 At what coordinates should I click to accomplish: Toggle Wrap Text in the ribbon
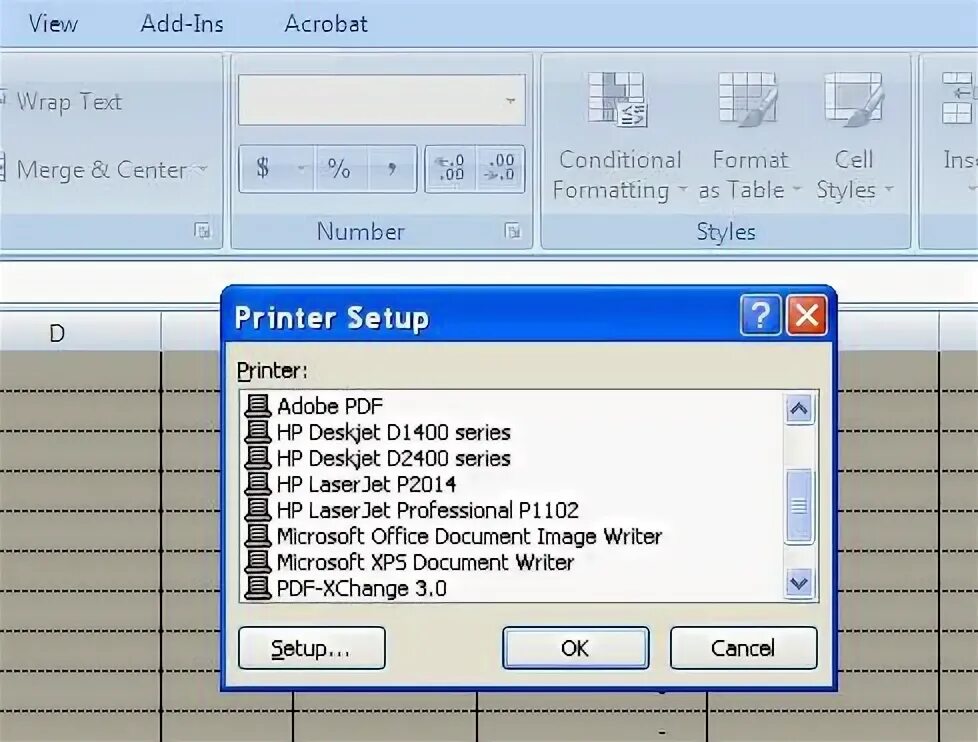click(62, 101)
